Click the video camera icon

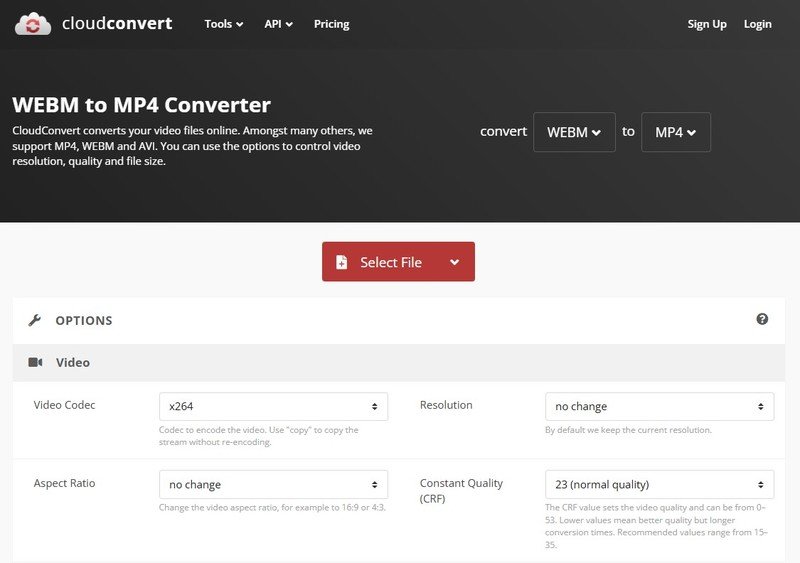[35, 362]
